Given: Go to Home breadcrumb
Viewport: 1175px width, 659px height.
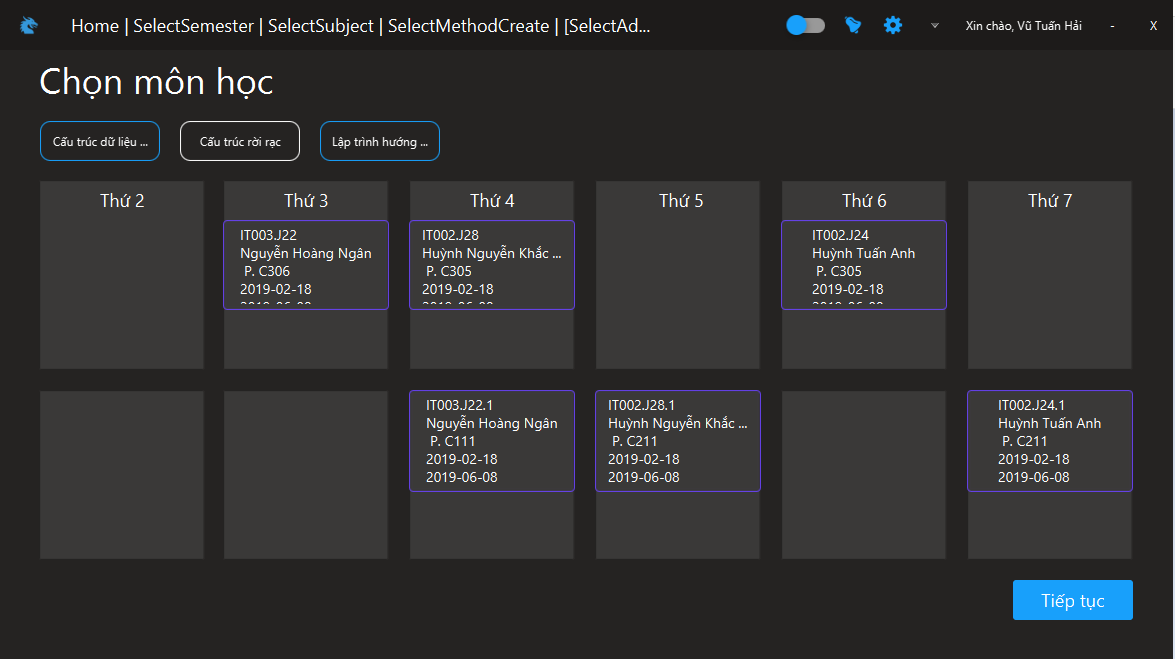Looking at the screenshot, I should point(95,25).
